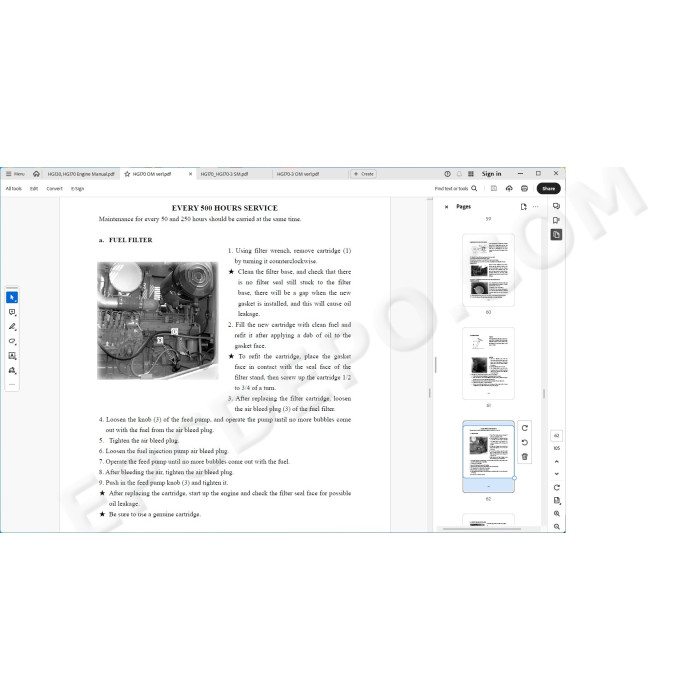Image resolution: width=700 pixels, height=700 pixels.
Task: Choose the Add text box tool
Action: [12, 356]
